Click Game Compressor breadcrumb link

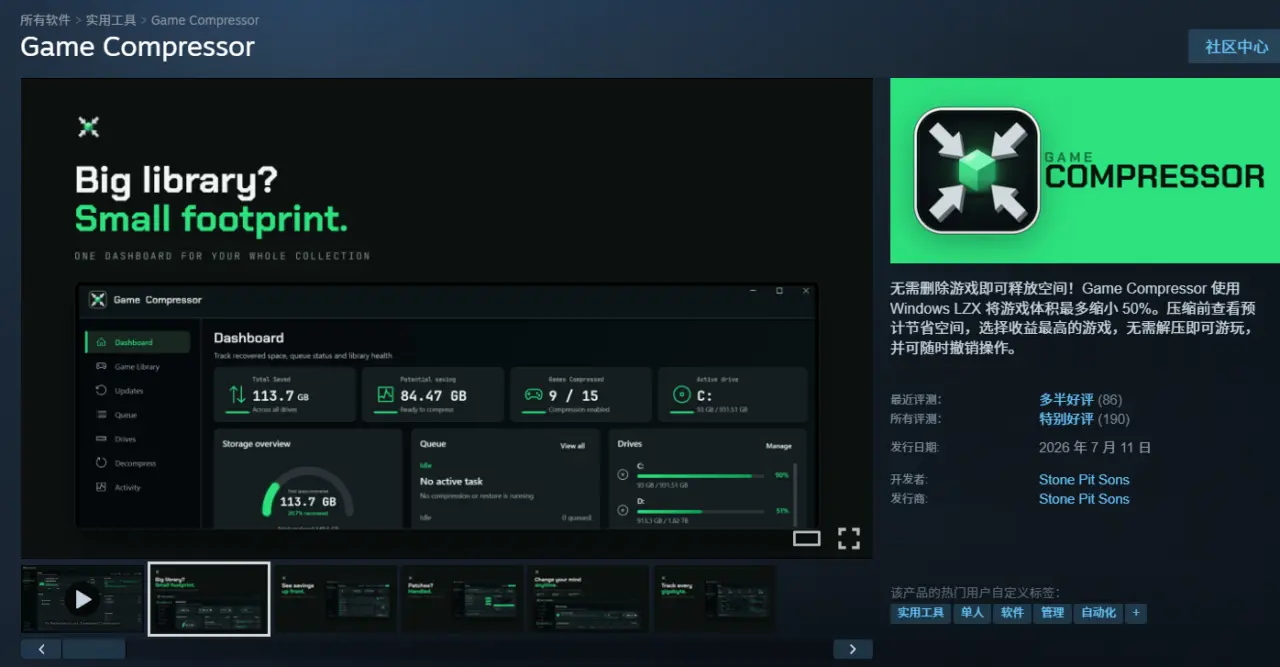click(x=205, y=20)
